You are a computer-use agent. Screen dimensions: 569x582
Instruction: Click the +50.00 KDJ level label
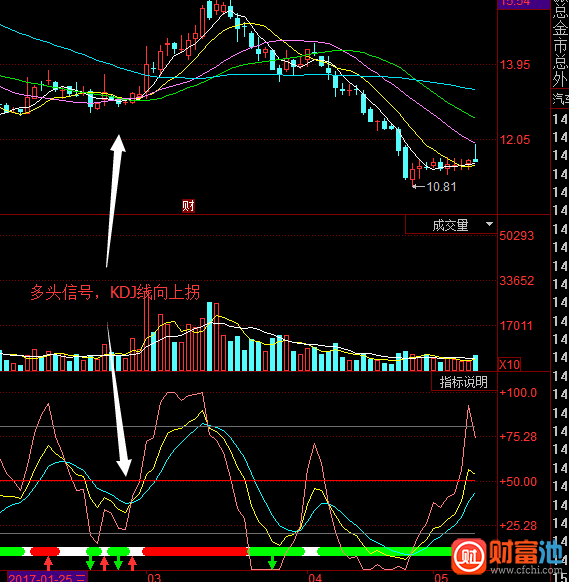(518, 482)
